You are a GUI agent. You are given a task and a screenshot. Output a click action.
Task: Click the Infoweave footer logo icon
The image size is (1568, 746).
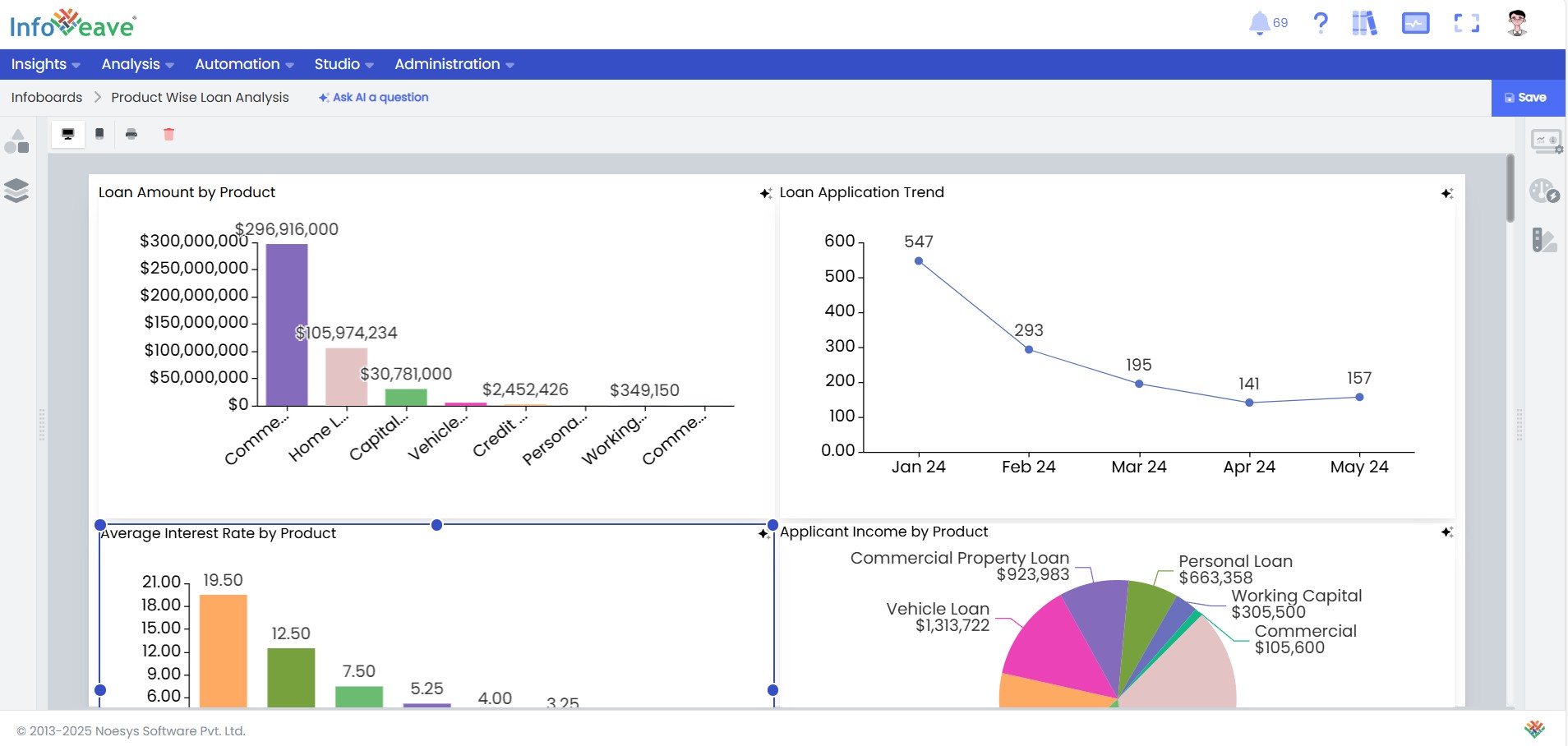[1534, 729]
